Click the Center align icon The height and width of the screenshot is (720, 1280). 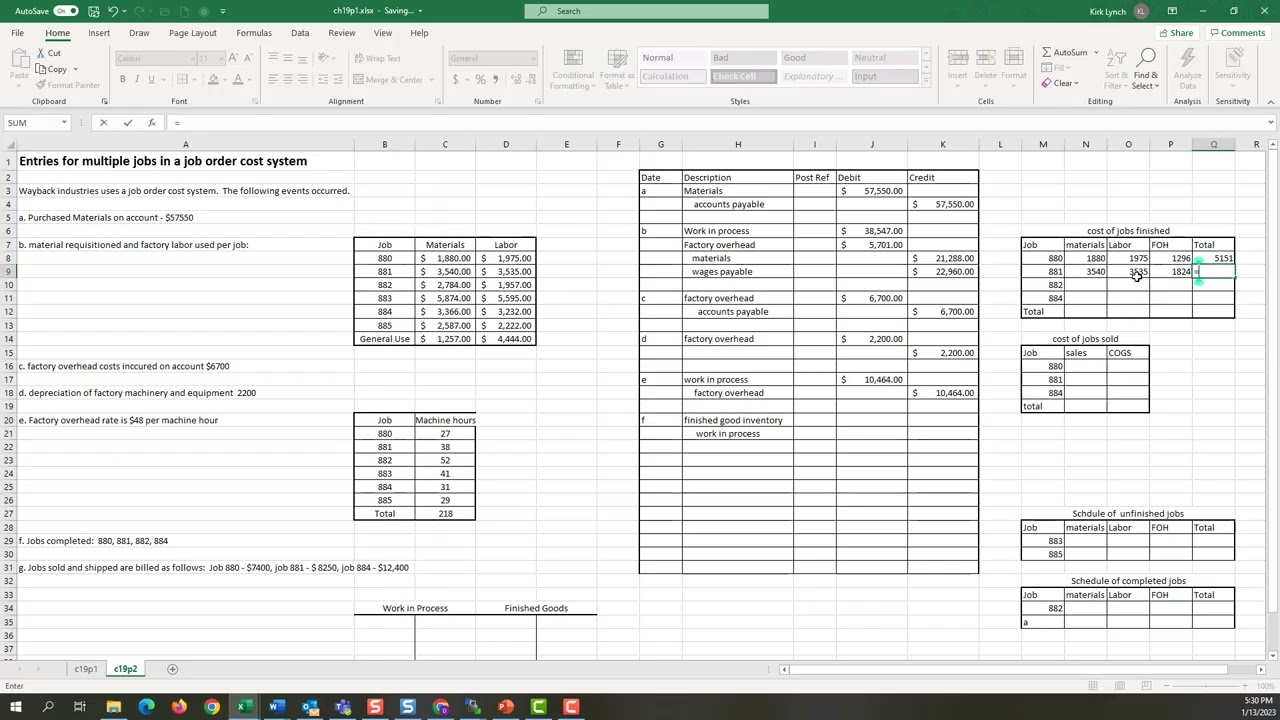pyautogui.click(x=288, y=80)
